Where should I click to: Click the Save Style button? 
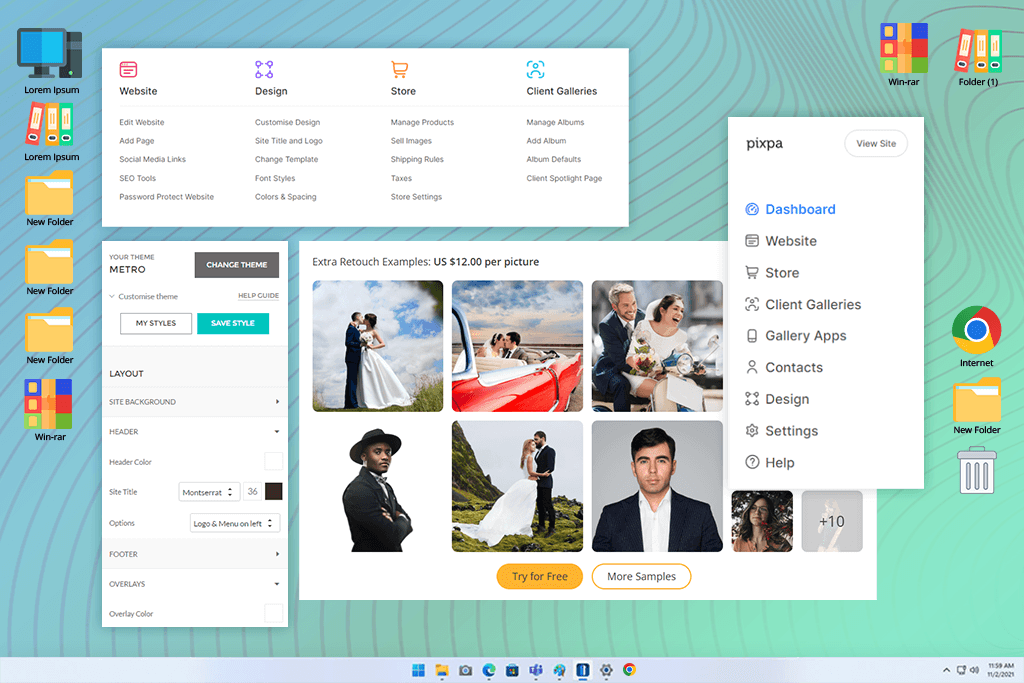[x=232, y=323]
